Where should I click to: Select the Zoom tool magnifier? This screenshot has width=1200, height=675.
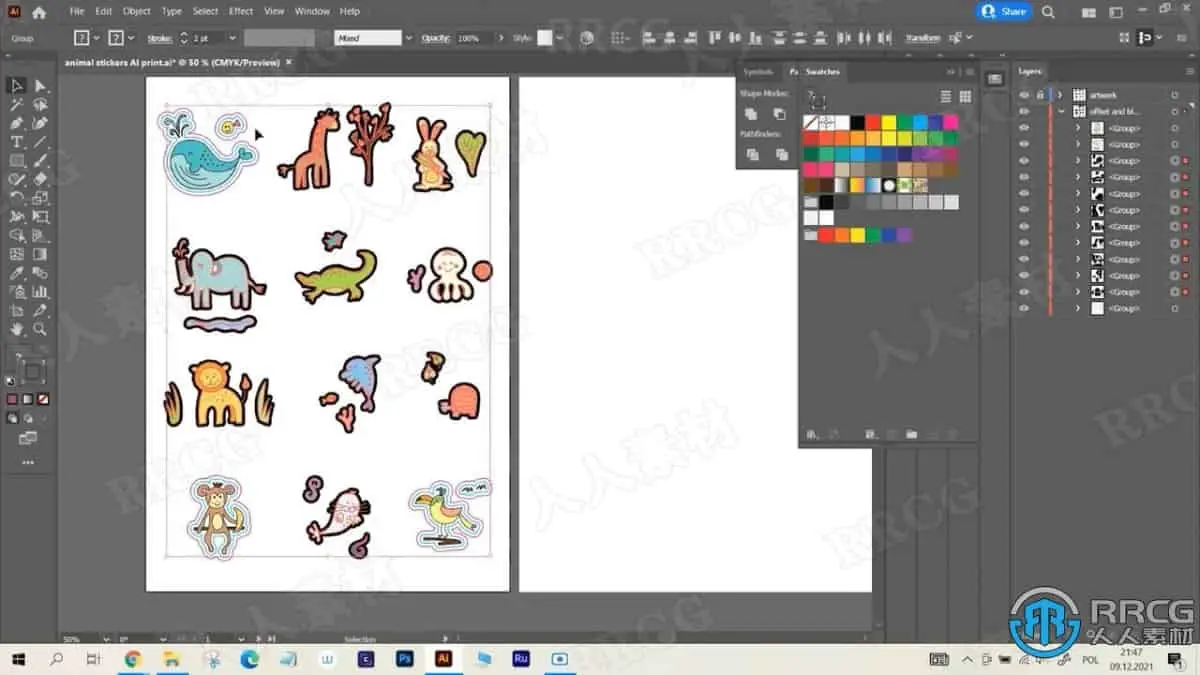(x=40, y=329)
